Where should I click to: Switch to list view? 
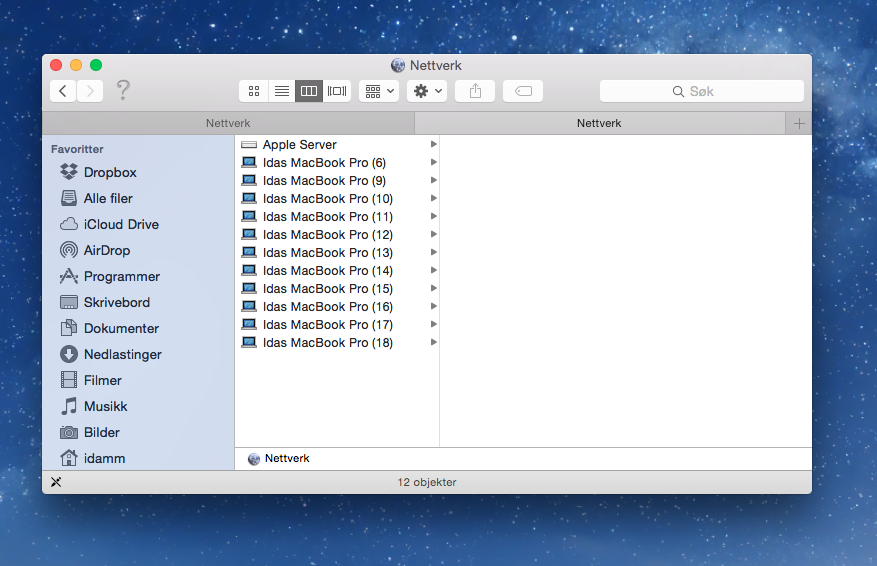[282, 91]
